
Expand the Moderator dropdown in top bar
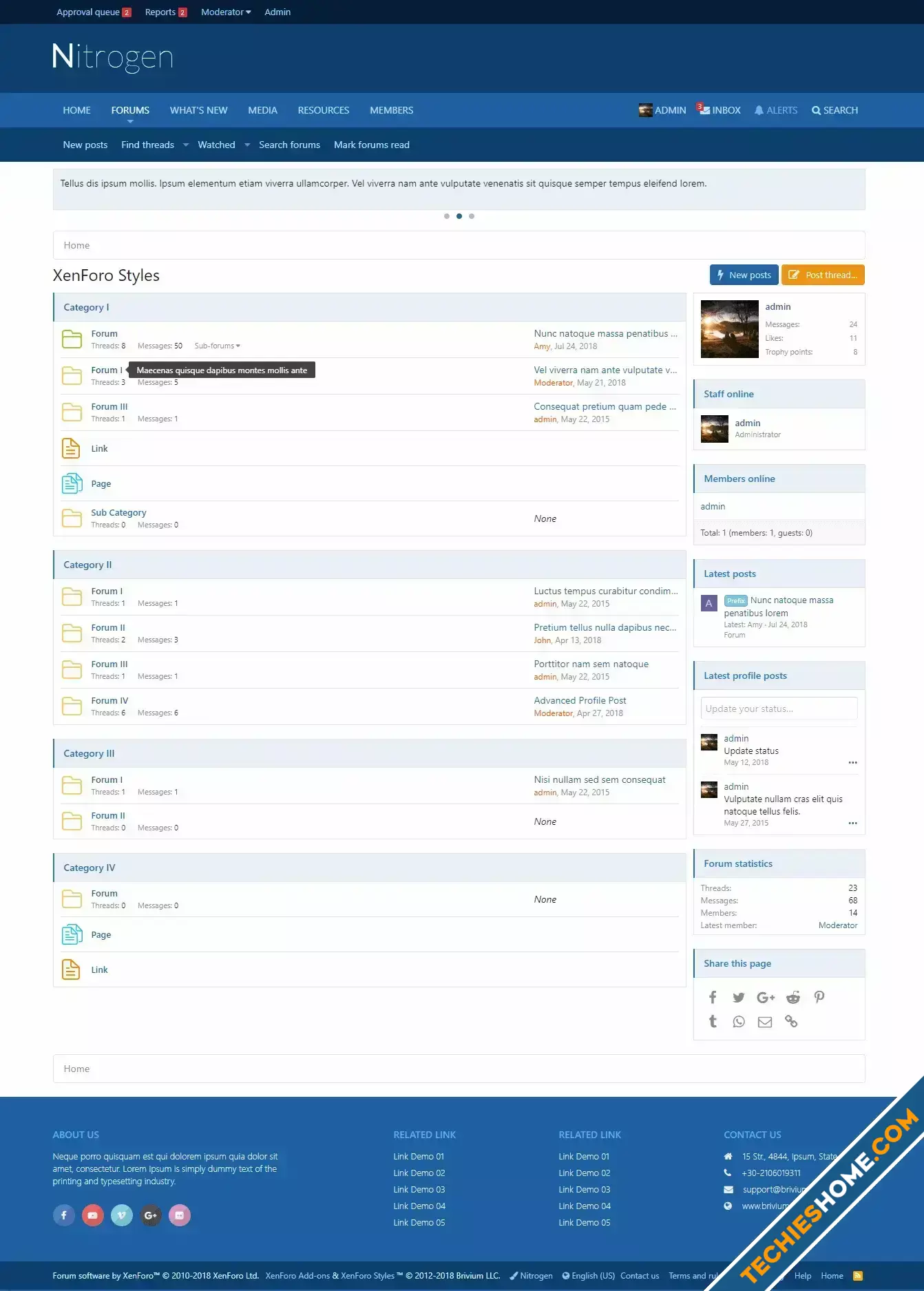226,12
